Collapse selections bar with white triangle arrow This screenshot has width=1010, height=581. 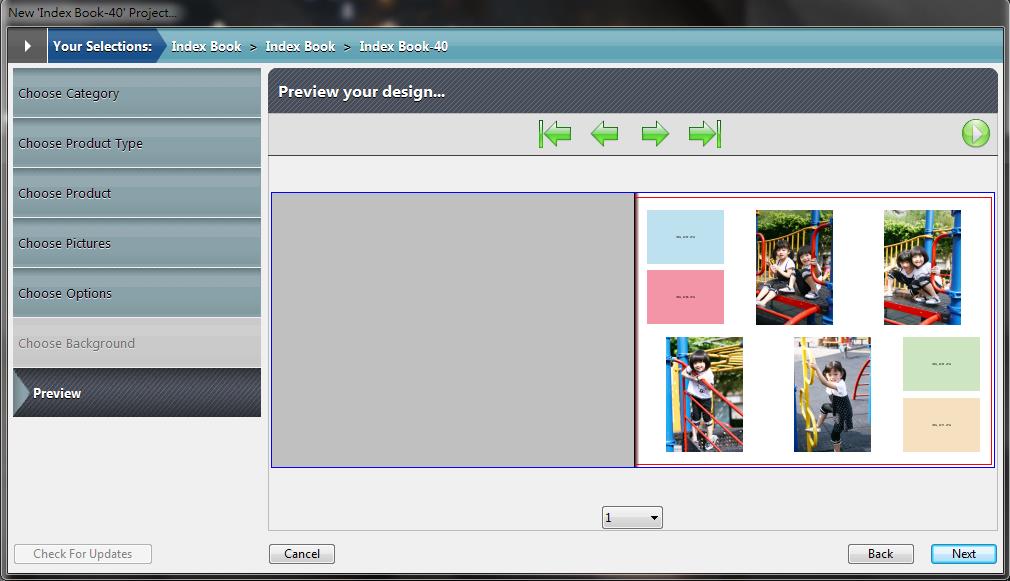point(27,46)
